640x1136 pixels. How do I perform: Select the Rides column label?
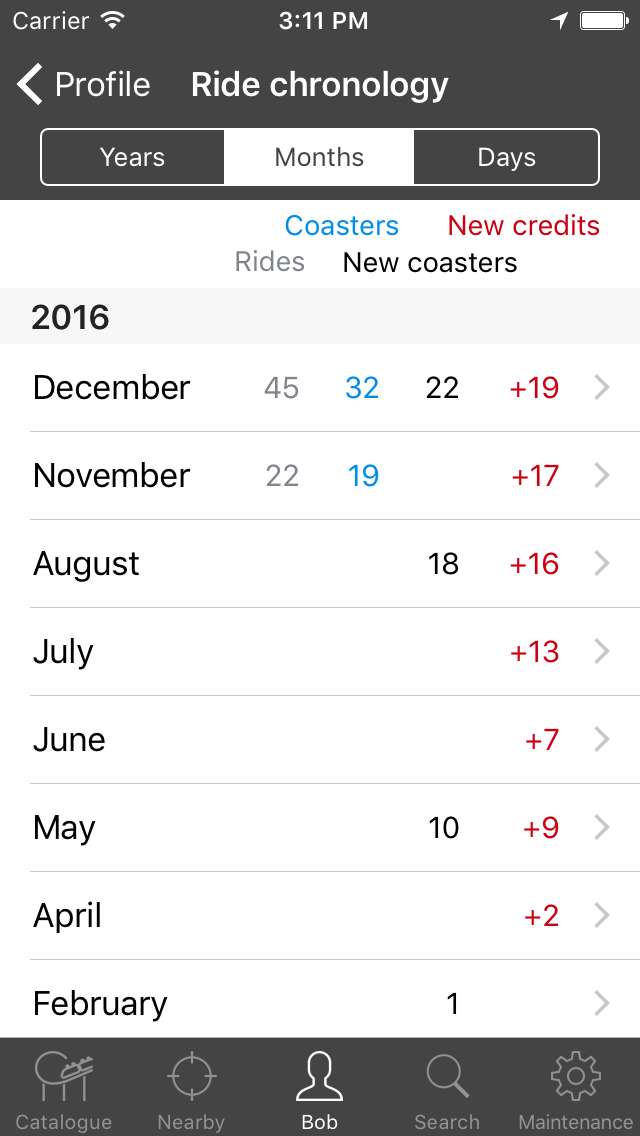(x=268, y=262)
